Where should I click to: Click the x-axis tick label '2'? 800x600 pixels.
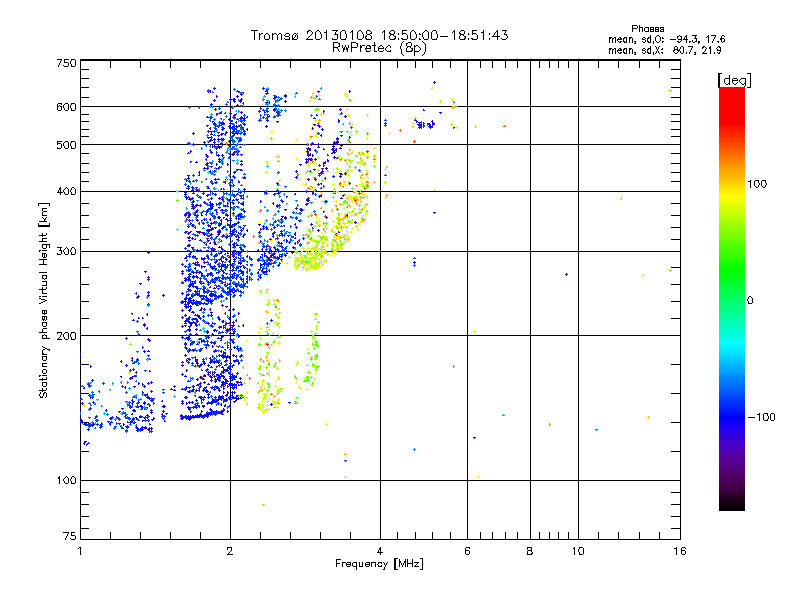[230, 551]
